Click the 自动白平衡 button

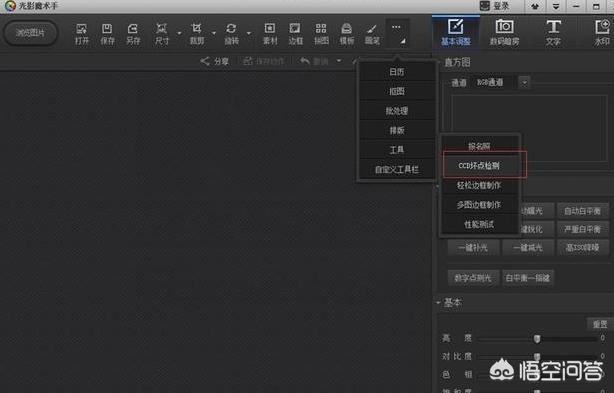pos(582,211)
